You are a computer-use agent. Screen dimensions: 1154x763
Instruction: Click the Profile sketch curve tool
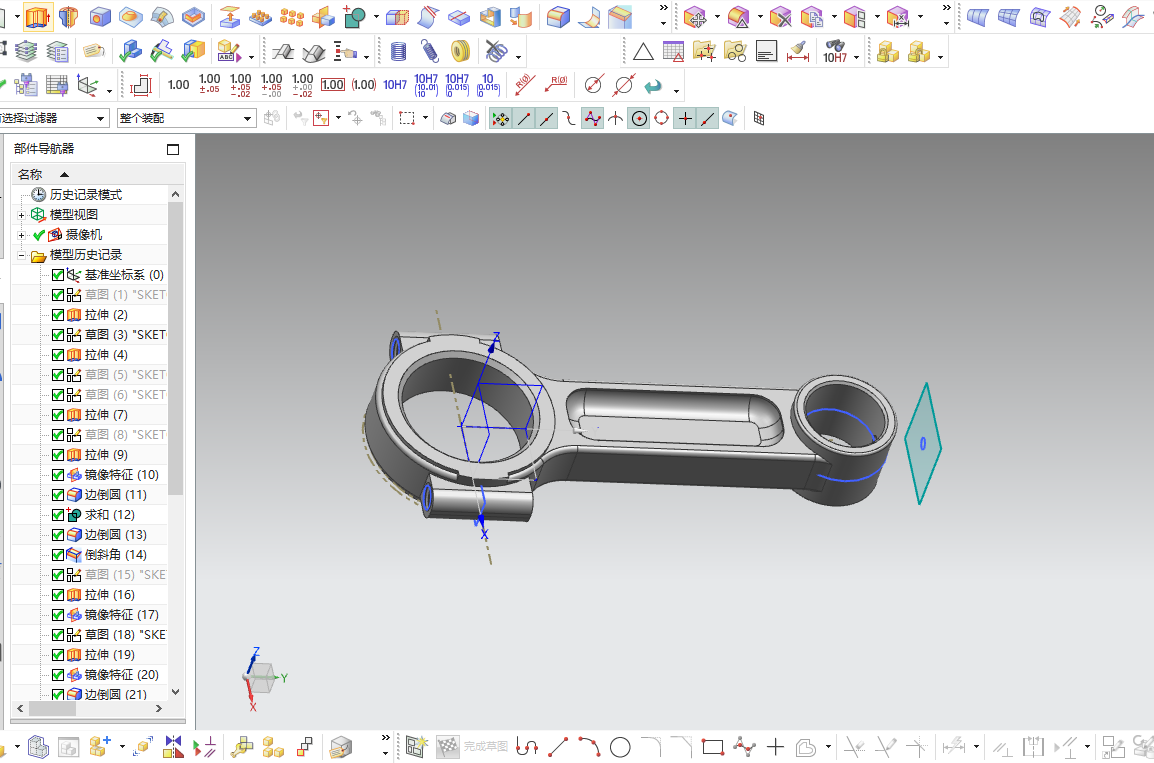point(527,748)
